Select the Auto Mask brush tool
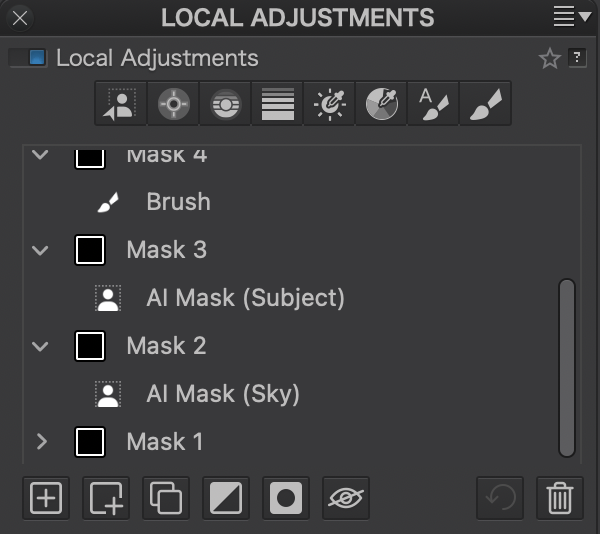The height and width of the screenshot is (534, 600). (x=433, y=104)
